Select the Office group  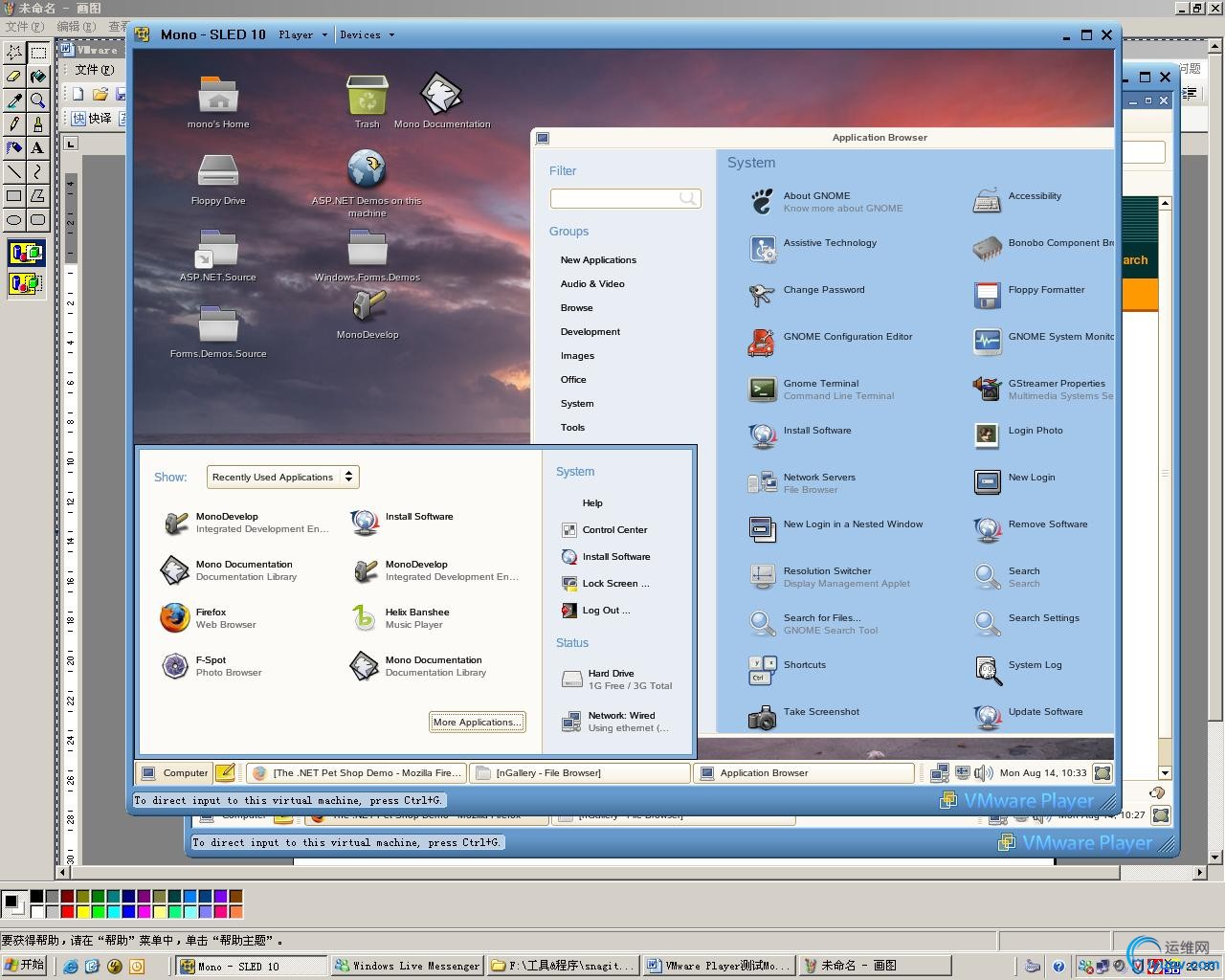coord(573,380)
